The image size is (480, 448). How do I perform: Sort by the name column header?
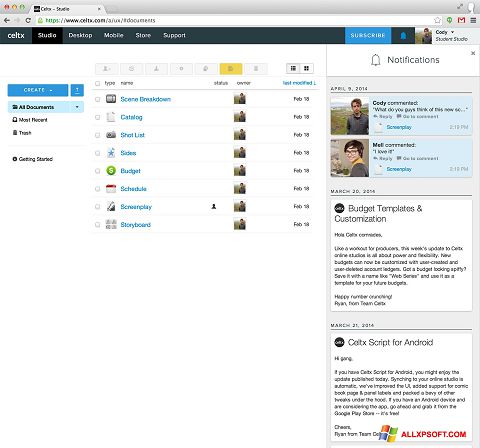click(127, 83)
